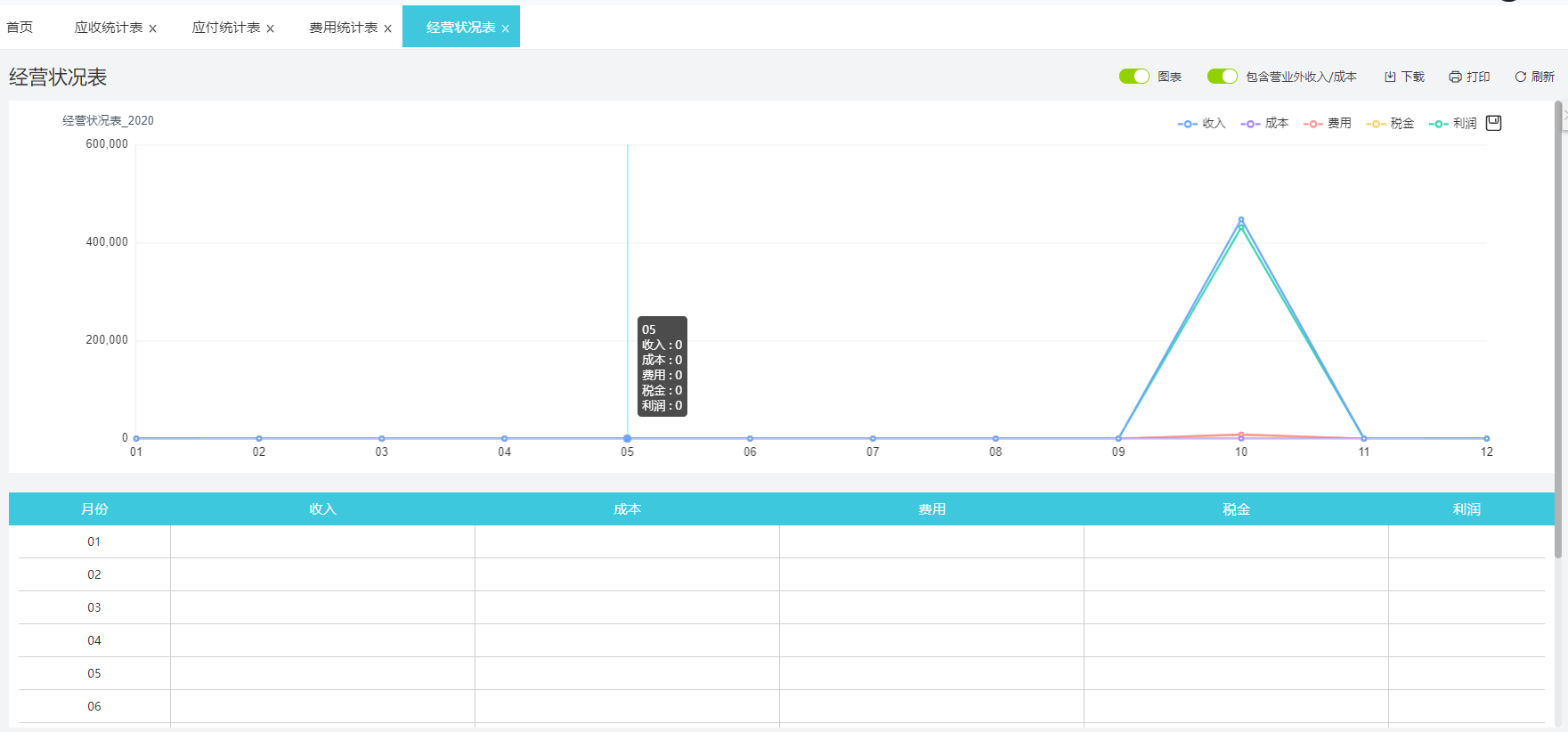Close the 应收统计表 tab
This screenshot has height=732, width=1568.
[153, 28]
